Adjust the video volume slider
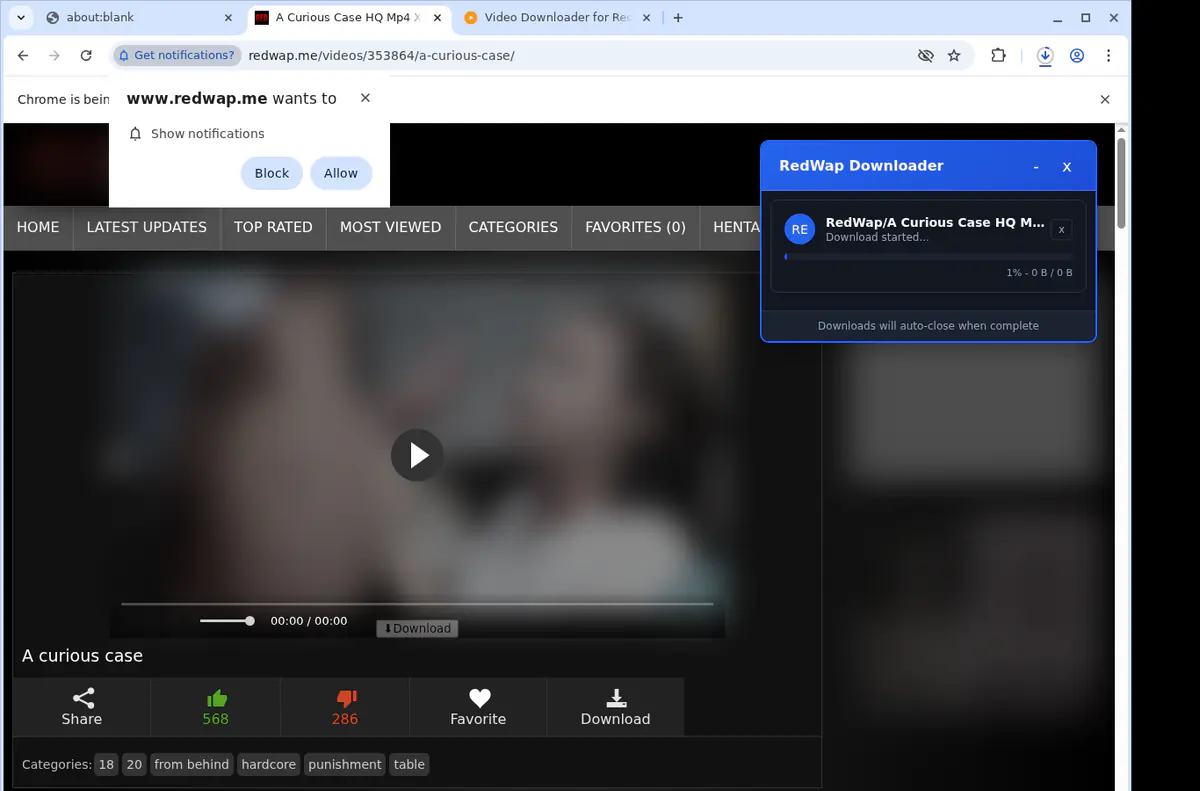The width and height of the screenshot is (1200, 791). point(227,621)
